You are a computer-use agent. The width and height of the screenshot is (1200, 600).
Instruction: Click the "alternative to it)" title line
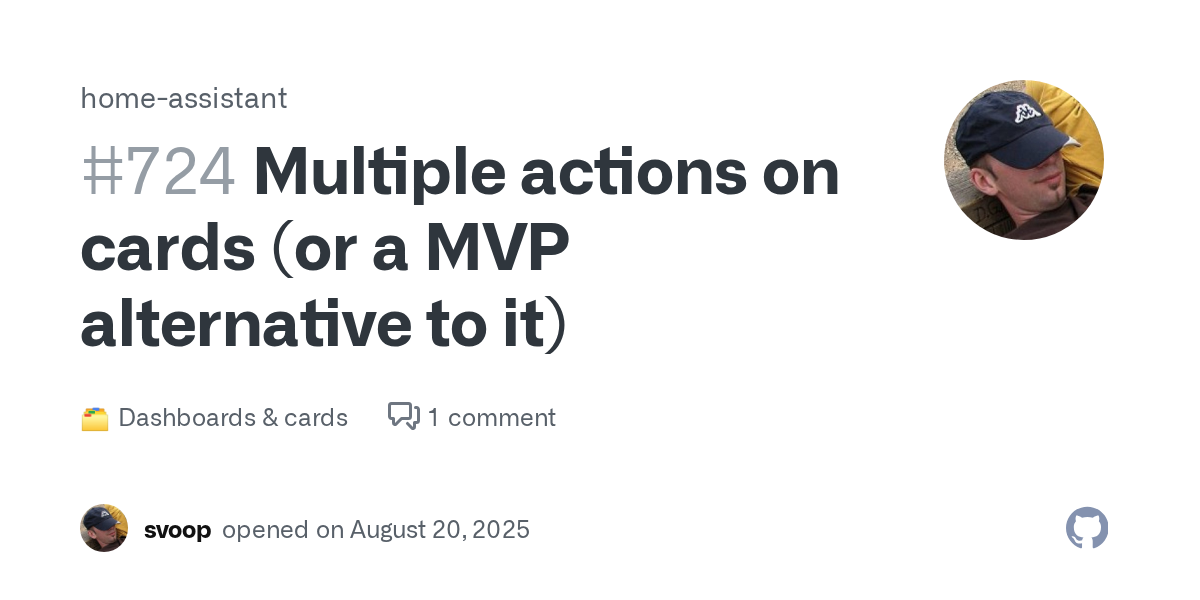coord(323,326)
